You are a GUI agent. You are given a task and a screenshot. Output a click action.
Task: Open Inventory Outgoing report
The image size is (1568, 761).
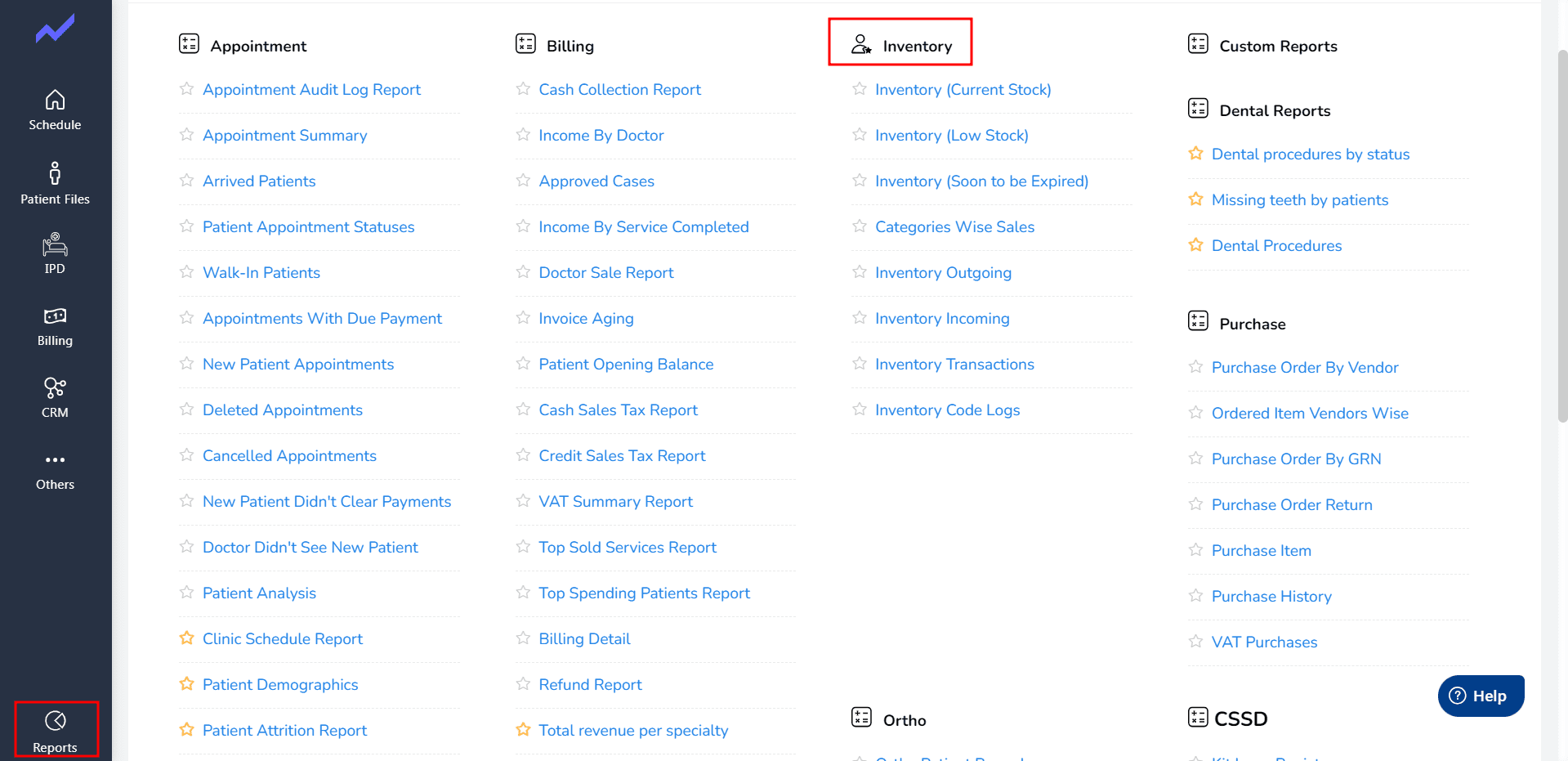tap(943, 272)
